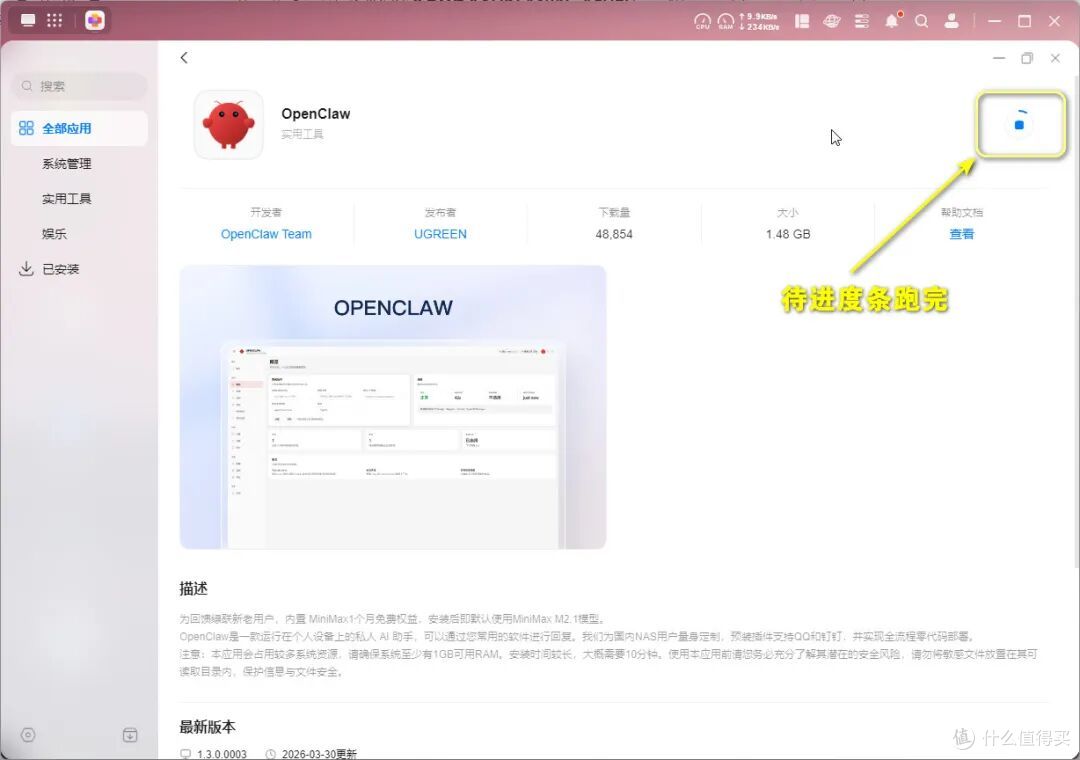Open 娱乐 category
The width and height of the screenshot is (1080, 760).
click(x=54, y=234)
